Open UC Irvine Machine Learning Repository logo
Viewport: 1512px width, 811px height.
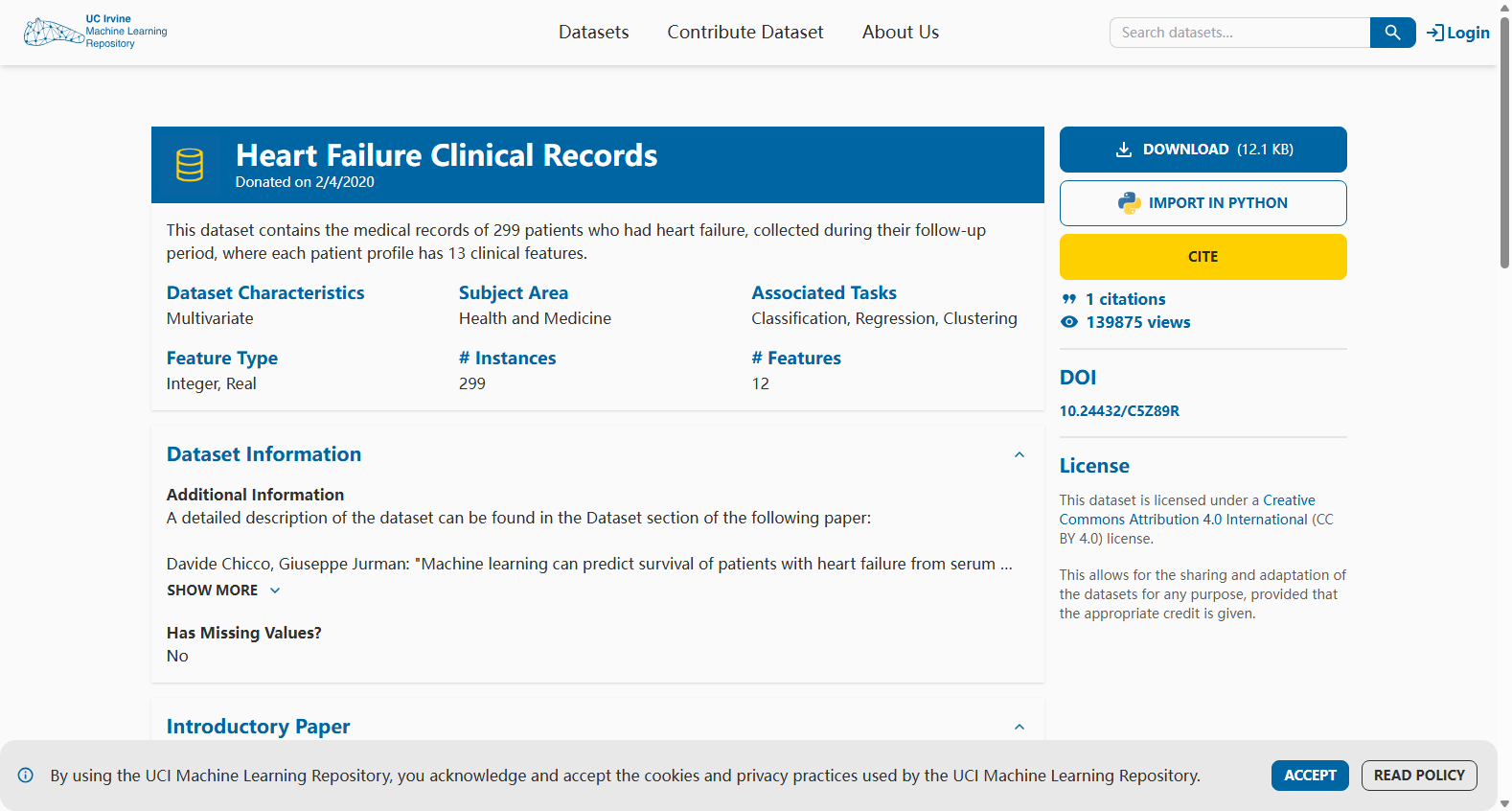tap(96, 32)
